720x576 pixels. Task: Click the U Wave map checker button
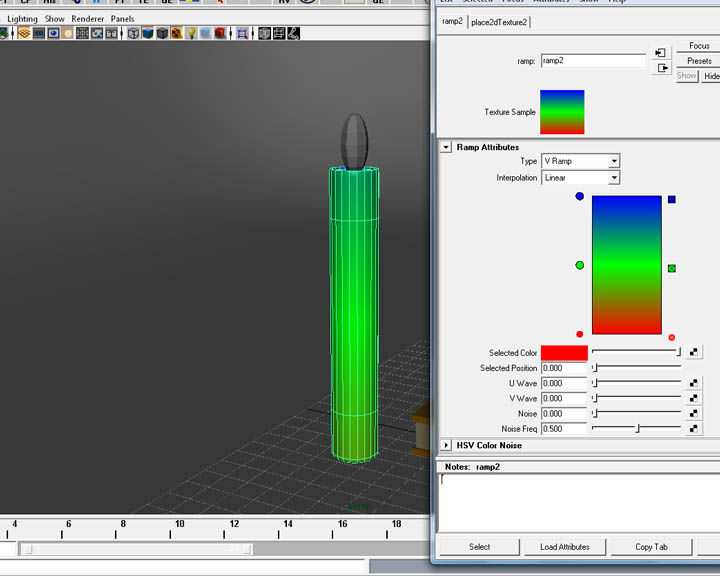tap(693, 383)
